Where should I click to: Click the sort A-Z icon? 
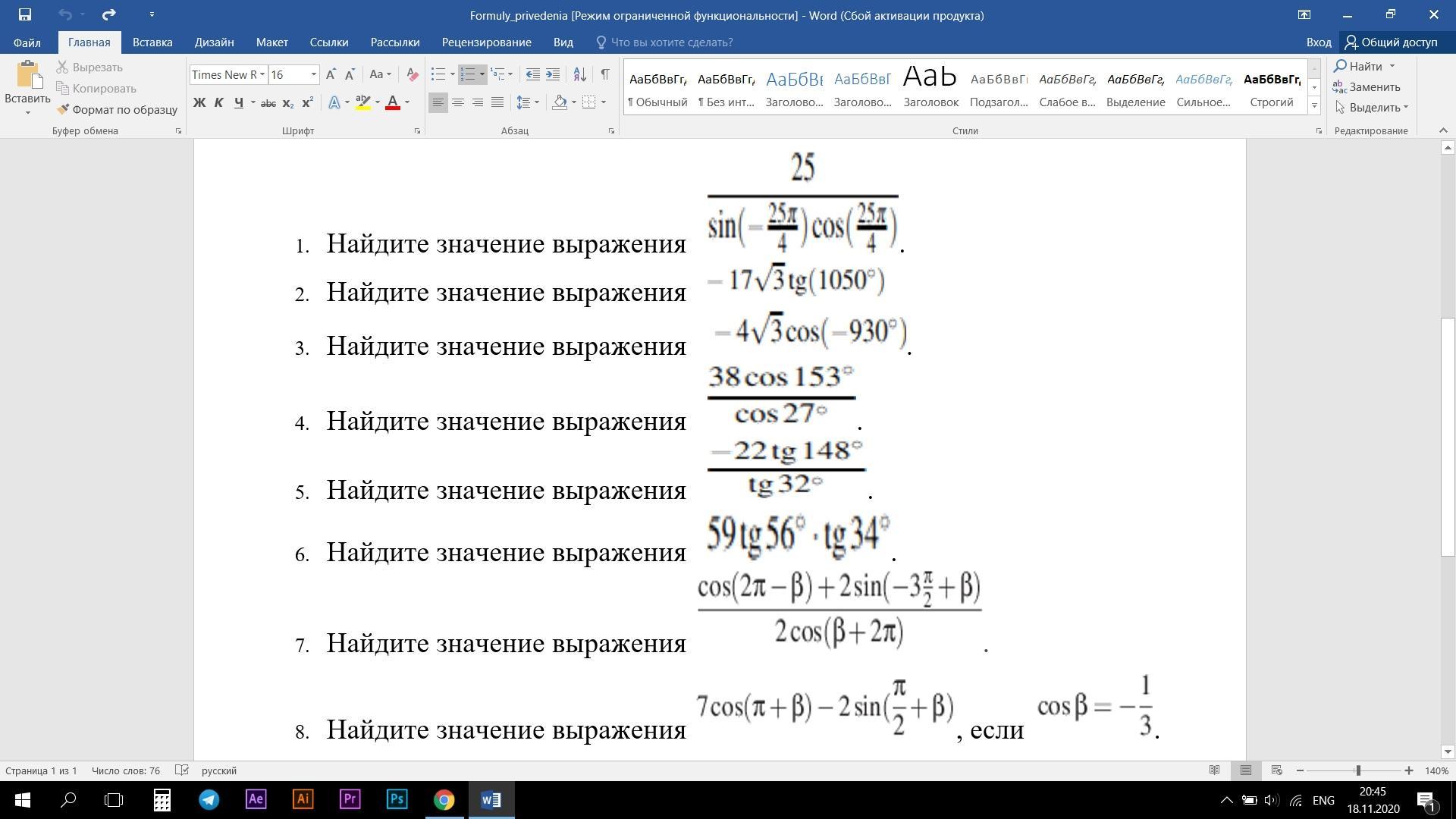click(x=579, y=74)
